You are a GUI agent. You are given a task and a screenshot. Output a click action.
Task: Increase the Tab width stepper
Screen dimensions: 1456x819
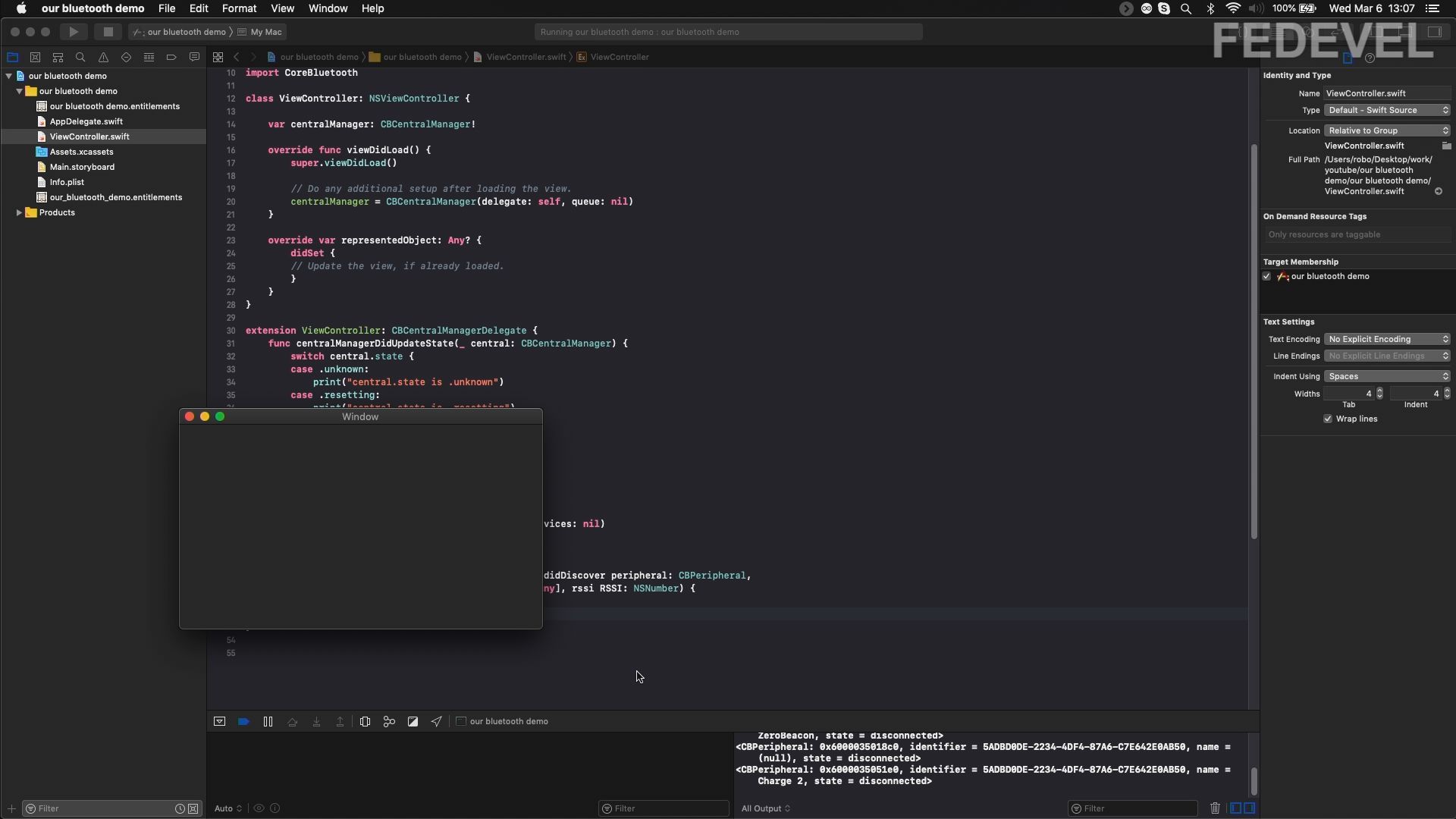click(1379, 391)
